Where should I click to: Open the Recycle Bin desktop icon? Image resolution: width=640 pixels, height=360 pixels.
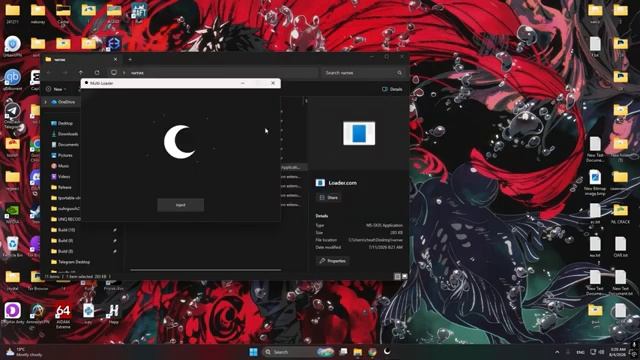pyautogui.click(x=12, y=246)
